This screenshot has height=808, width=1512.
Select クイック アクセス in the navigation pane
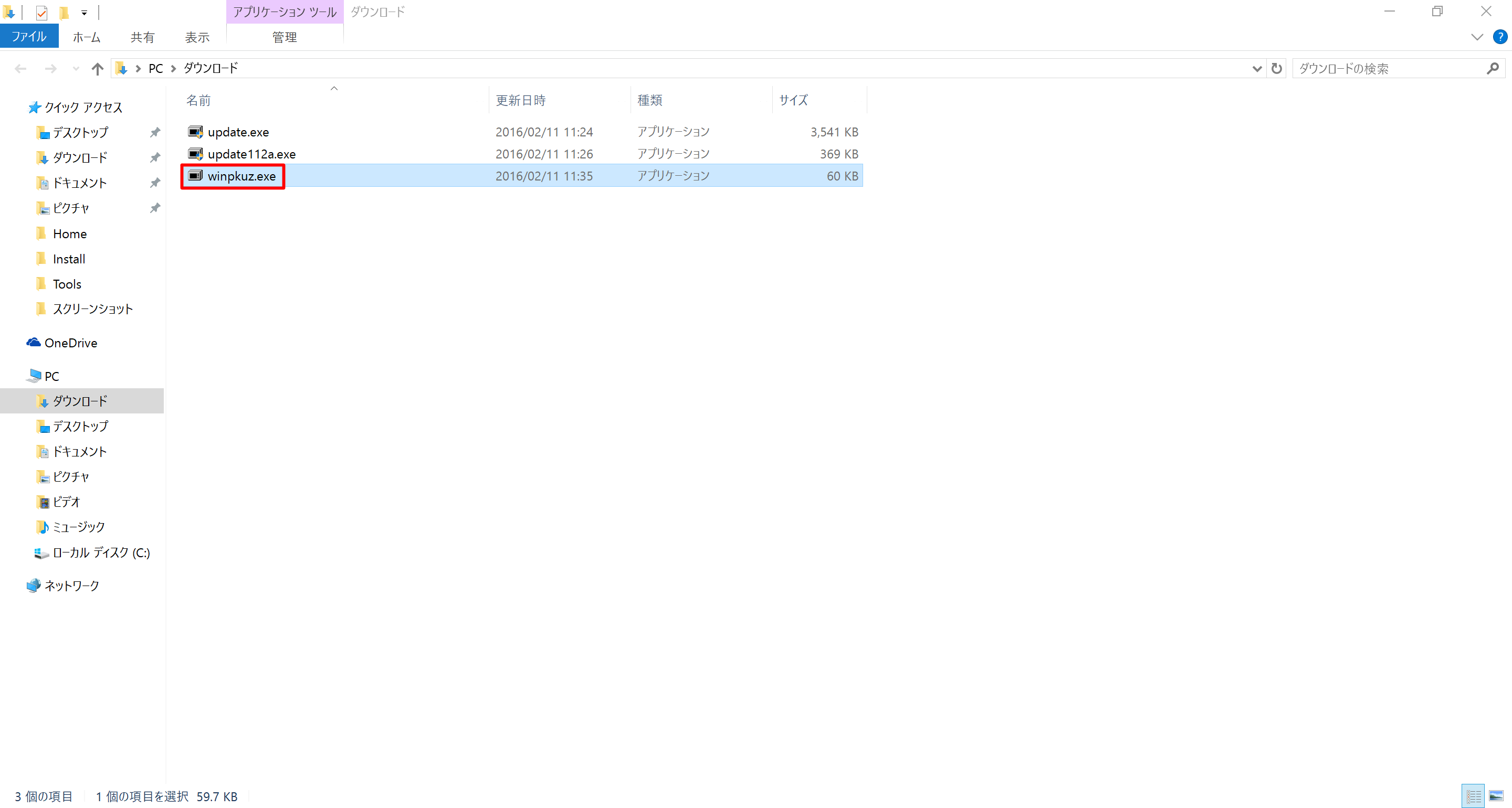pyautogui.click(x=83, y=108)
